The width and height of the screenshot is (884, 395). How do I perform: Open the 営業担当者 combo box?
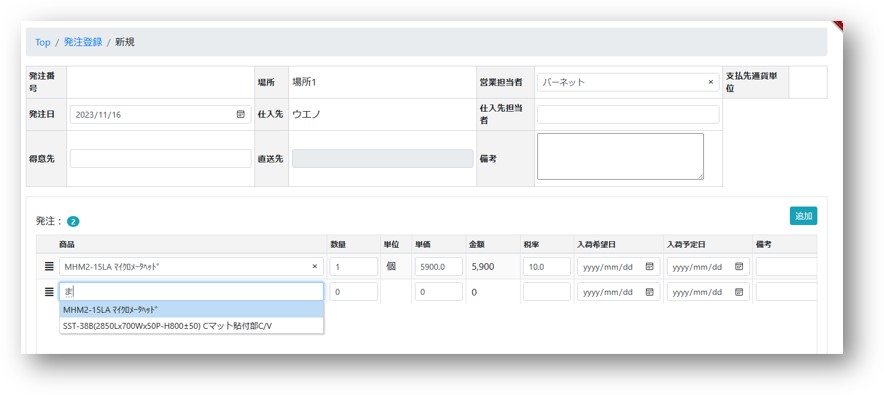628,82
